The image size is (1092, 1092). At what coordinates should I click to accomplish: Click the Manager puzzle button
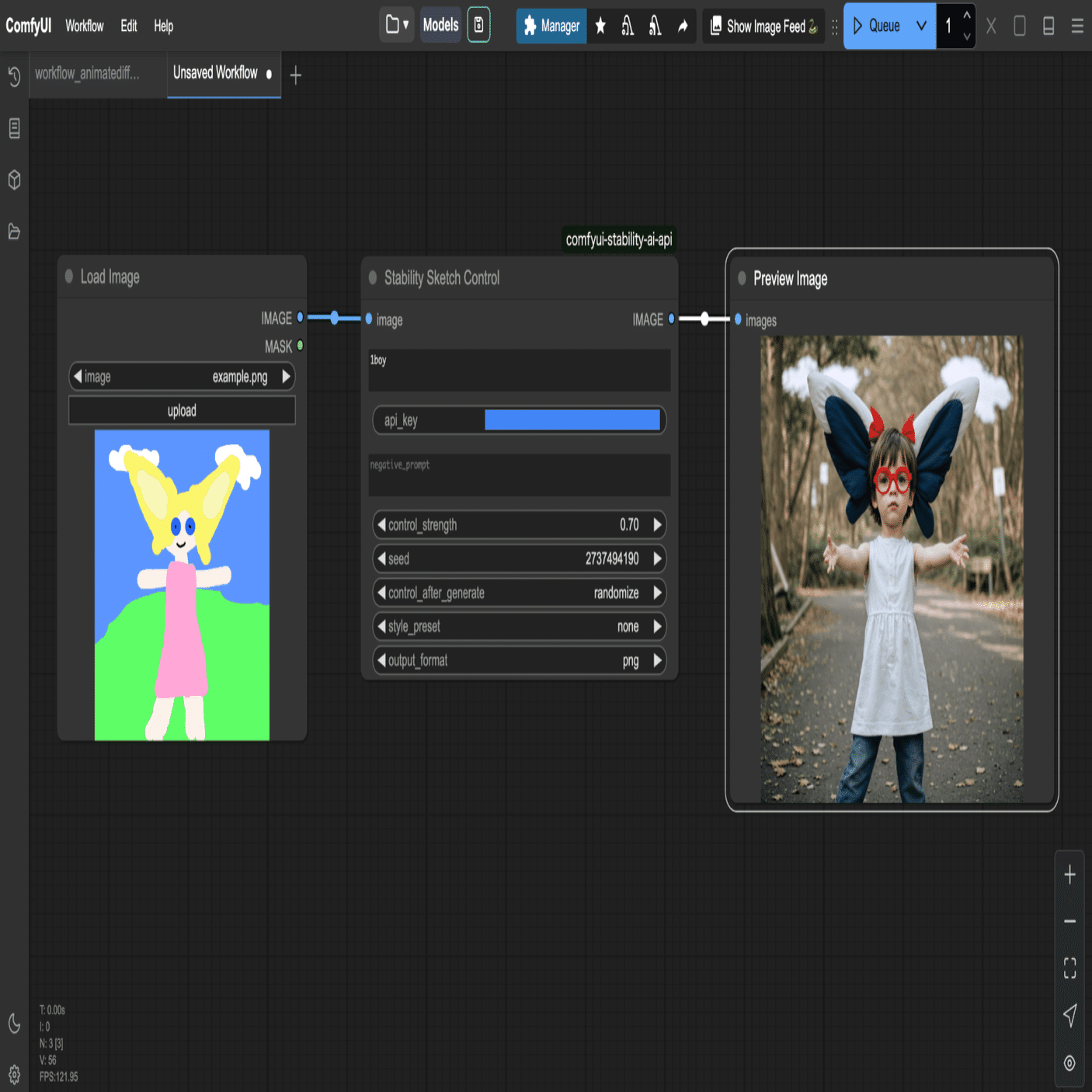tap(551, 26)
